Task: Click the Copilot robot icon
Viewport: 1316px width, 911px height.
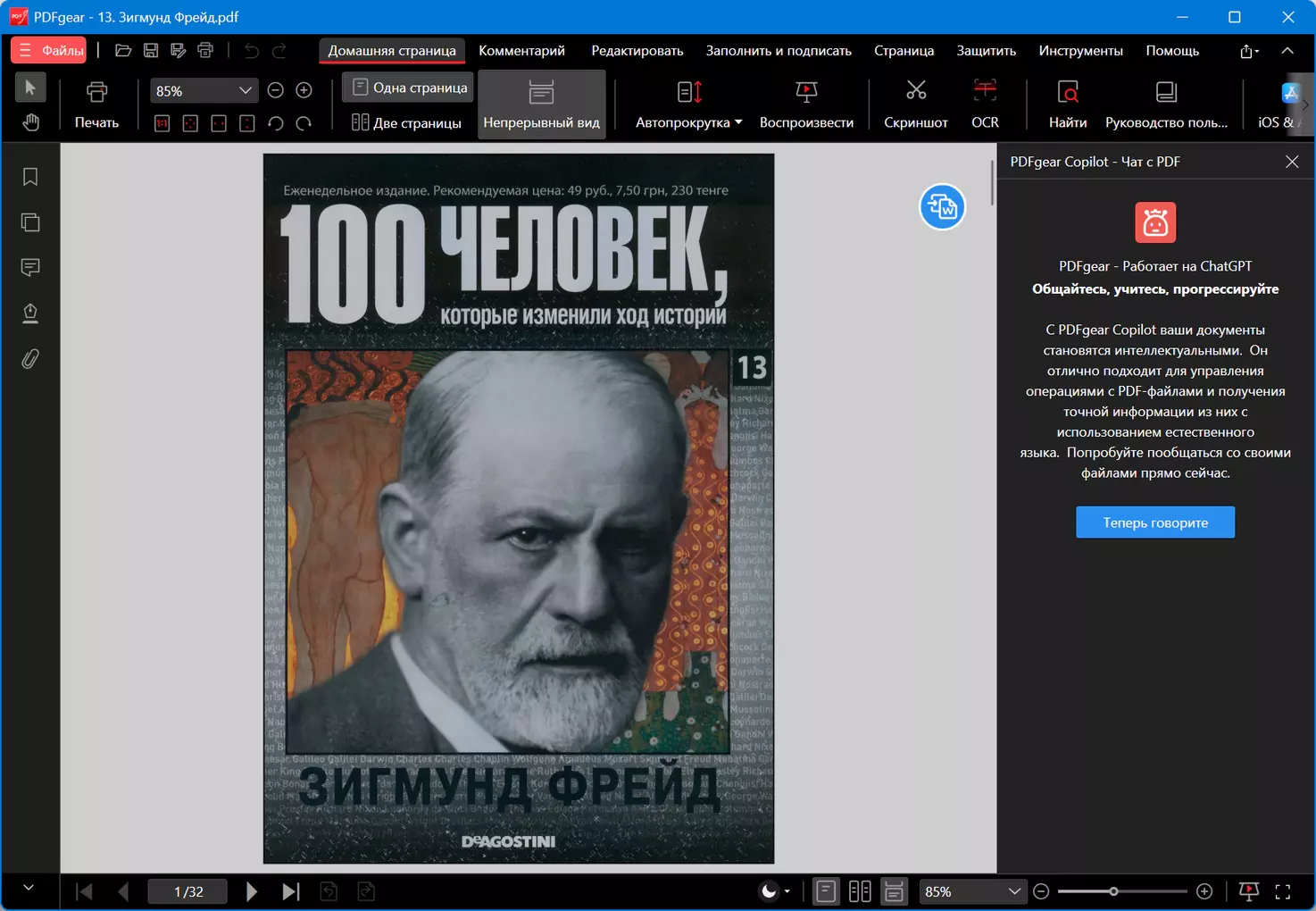Action: [x=1155, y=222]
